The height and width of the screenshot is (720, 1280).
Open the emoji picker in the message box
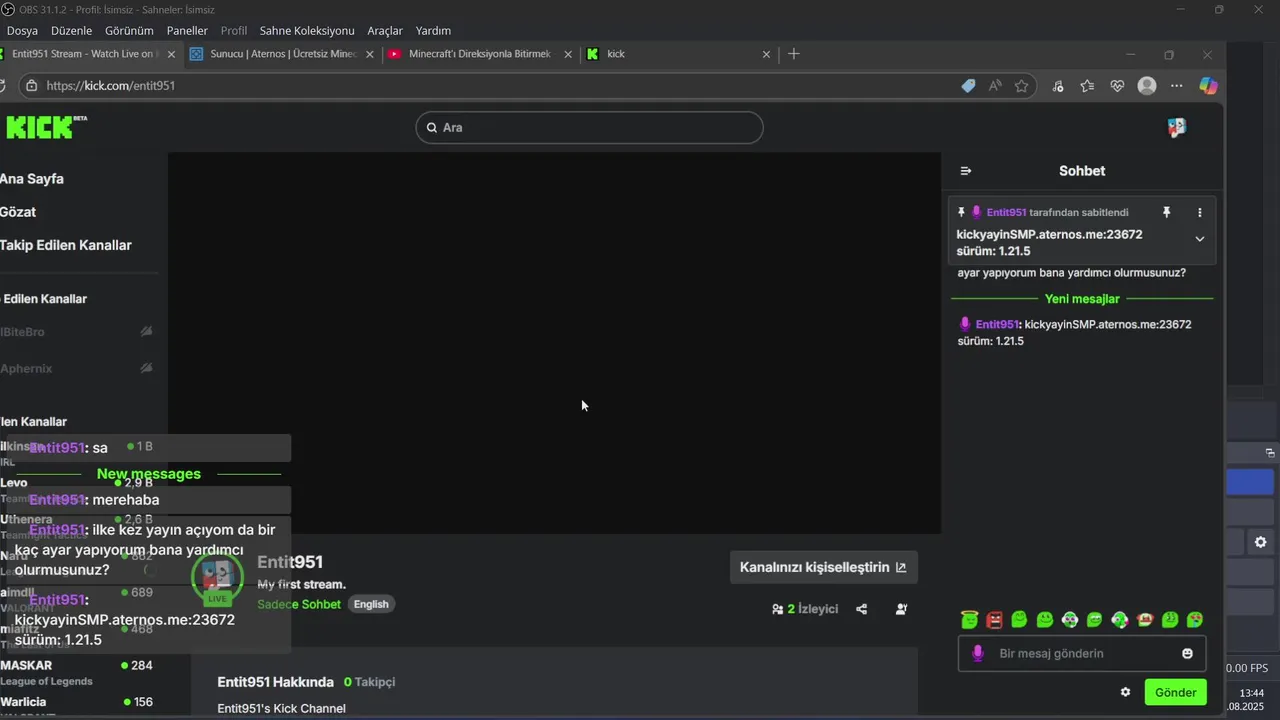1188,653
